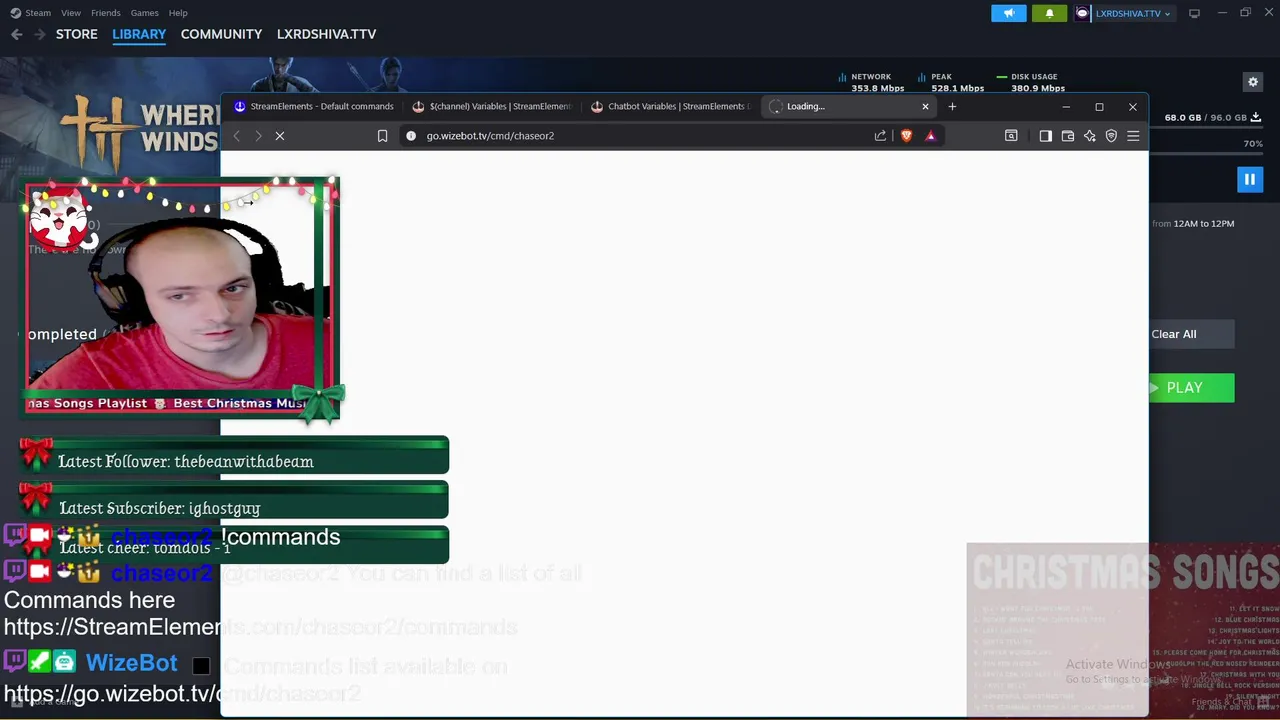Click the download icon next to 96.0 GB
The width and height of the screenshot is (1280, 720).
[1255, 117]
